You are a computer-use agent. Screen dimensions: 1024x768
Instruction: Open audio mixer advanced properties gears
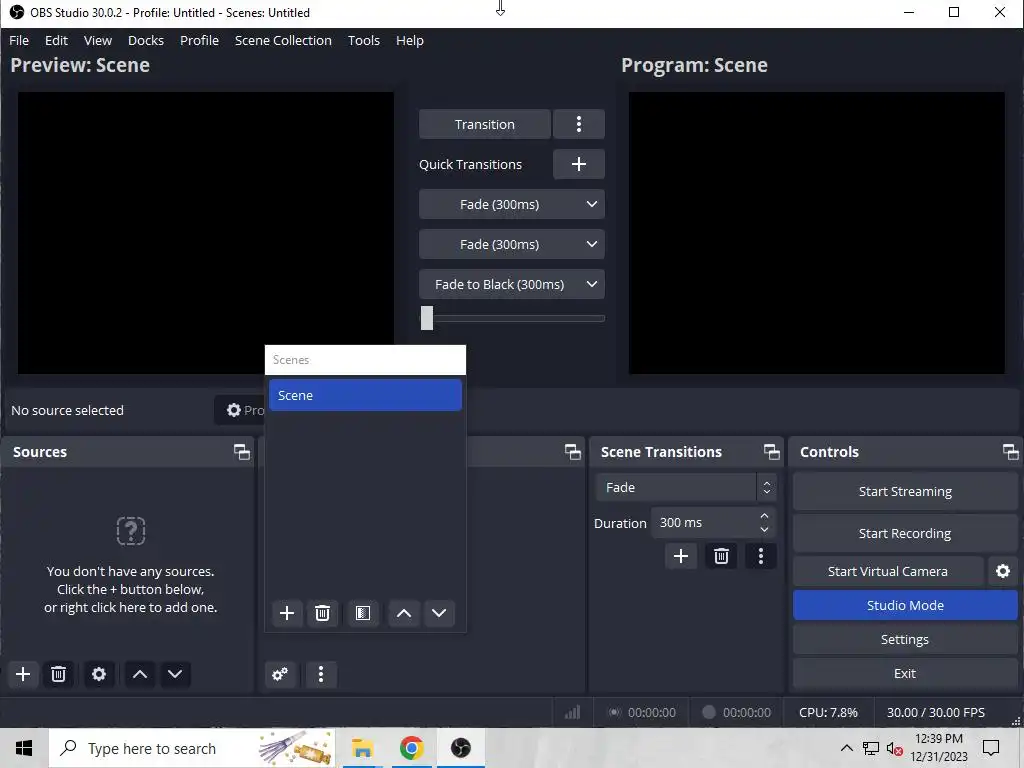pyautogui.click(x=280, y=674)
